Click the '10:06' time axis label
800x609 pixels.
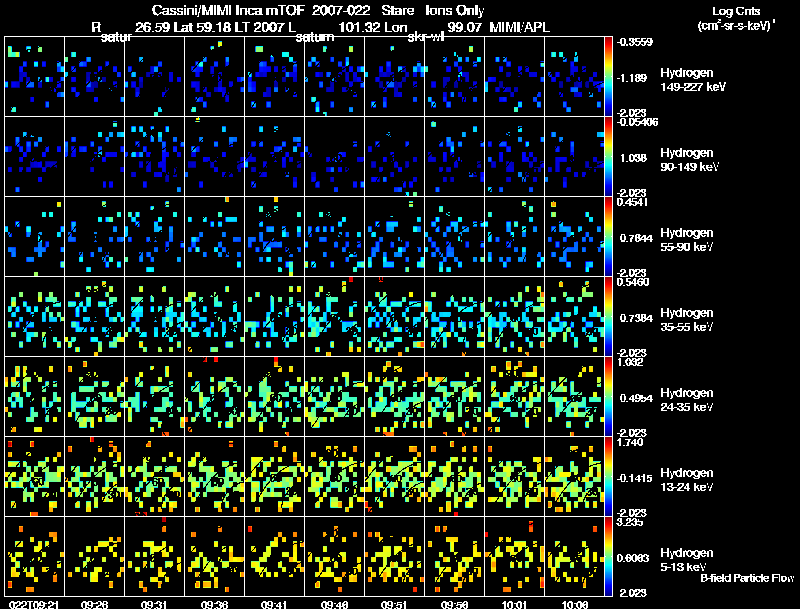(574, 604)
